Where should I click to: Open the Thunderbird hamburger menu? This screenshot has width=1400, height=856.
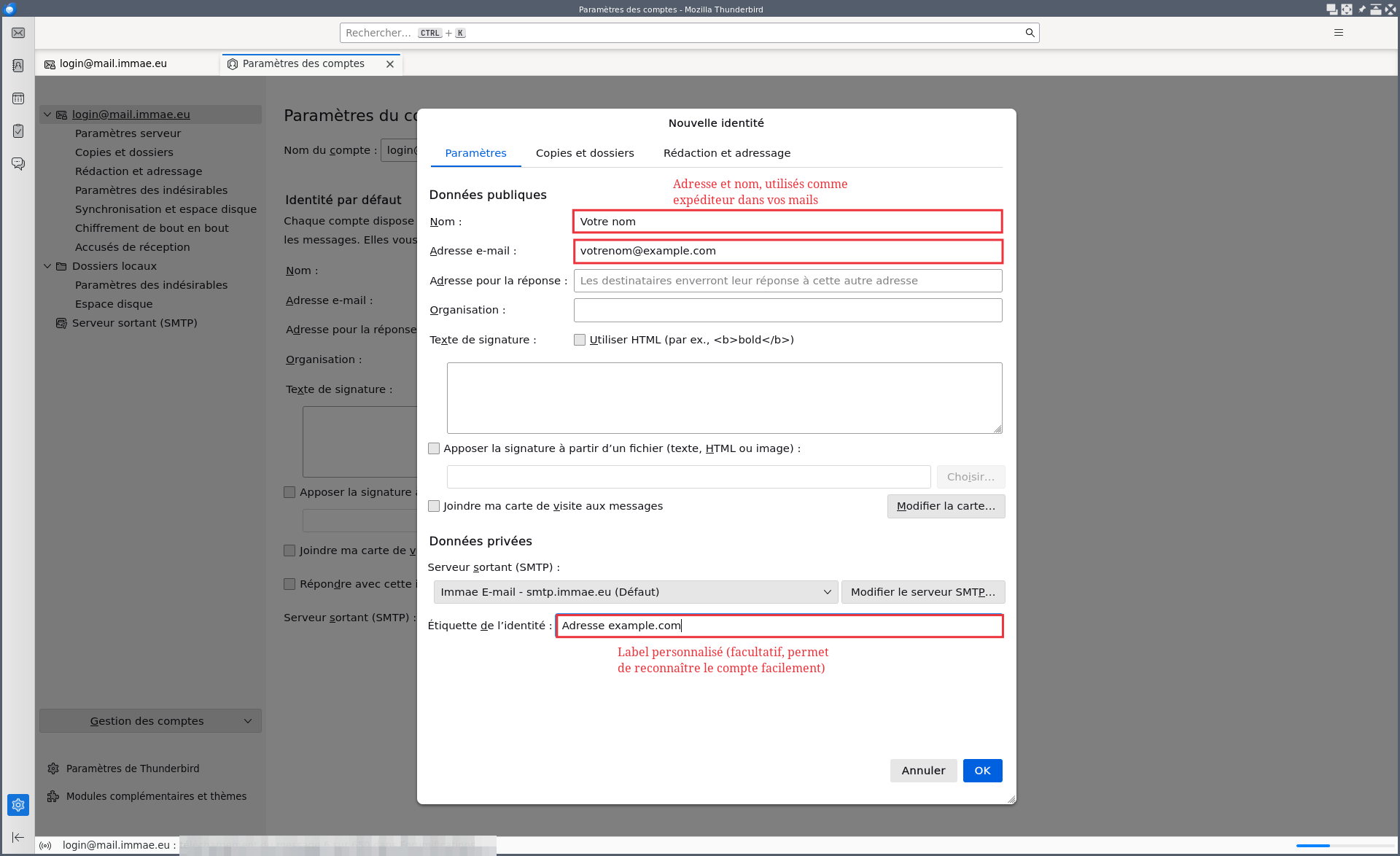pos(1339,33)
